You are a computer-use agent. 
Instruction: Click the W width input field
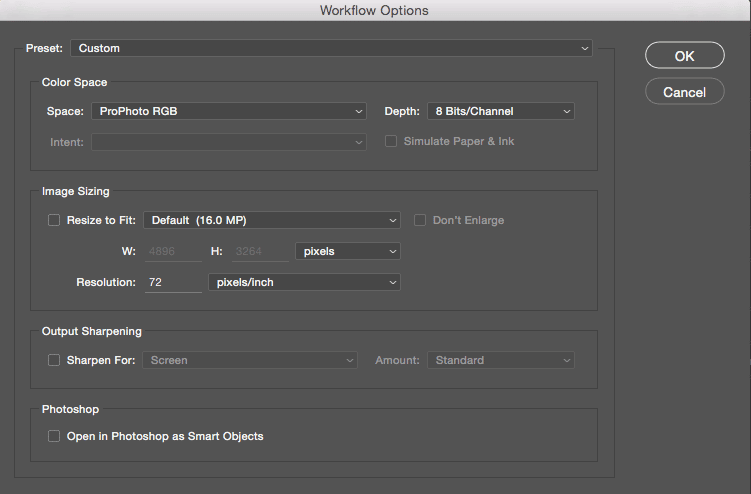(x=173, y=252)
